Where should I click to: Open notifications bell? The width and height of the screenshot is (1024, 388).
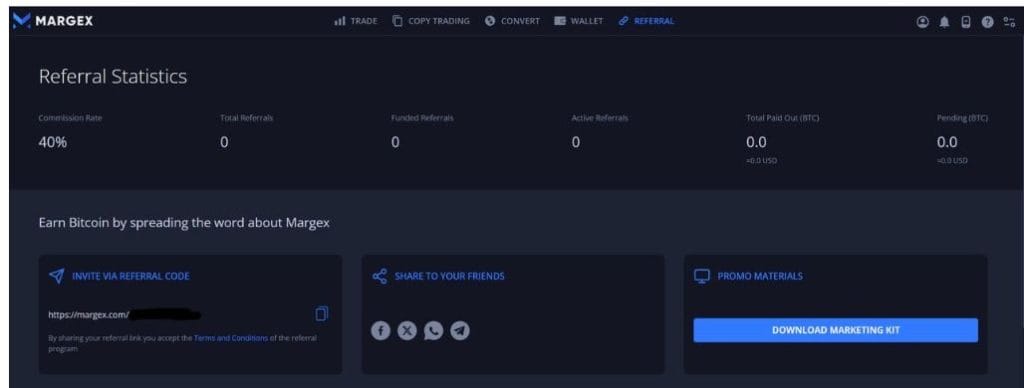[944, 22]
